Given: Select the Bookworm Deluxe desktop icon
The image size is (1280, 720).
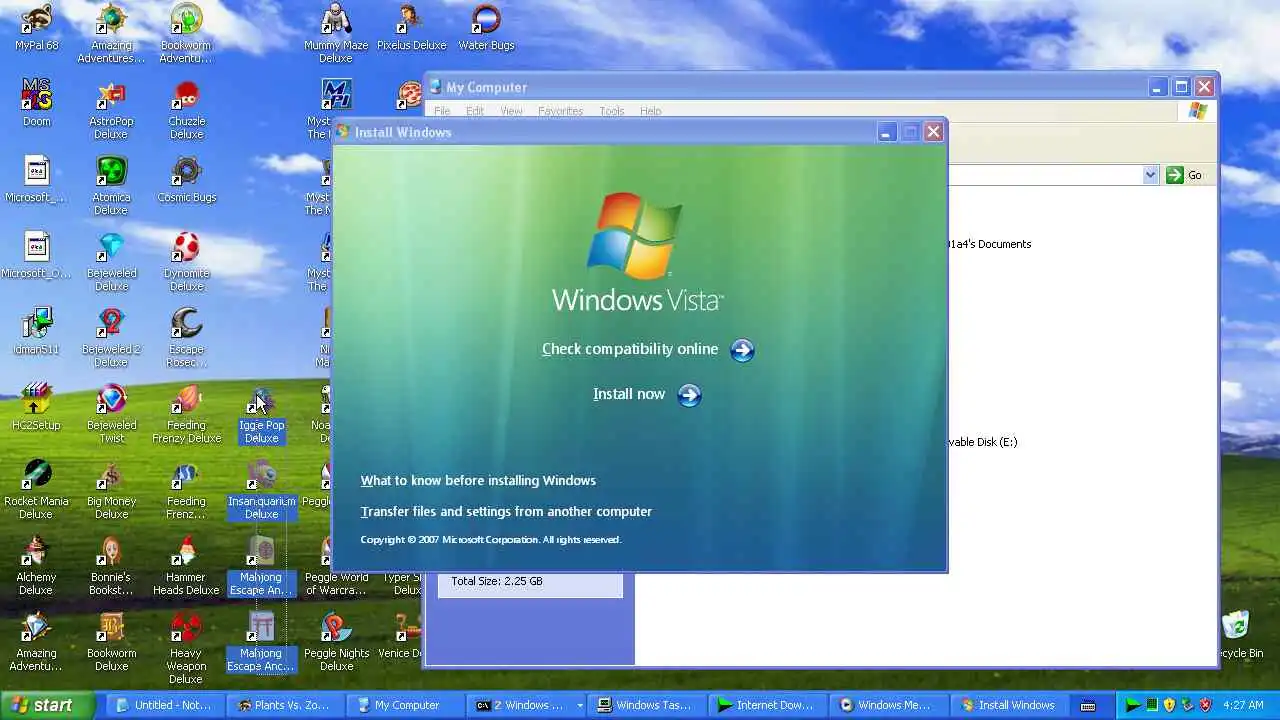Looking at the screenshot, I should pos(111,642).
